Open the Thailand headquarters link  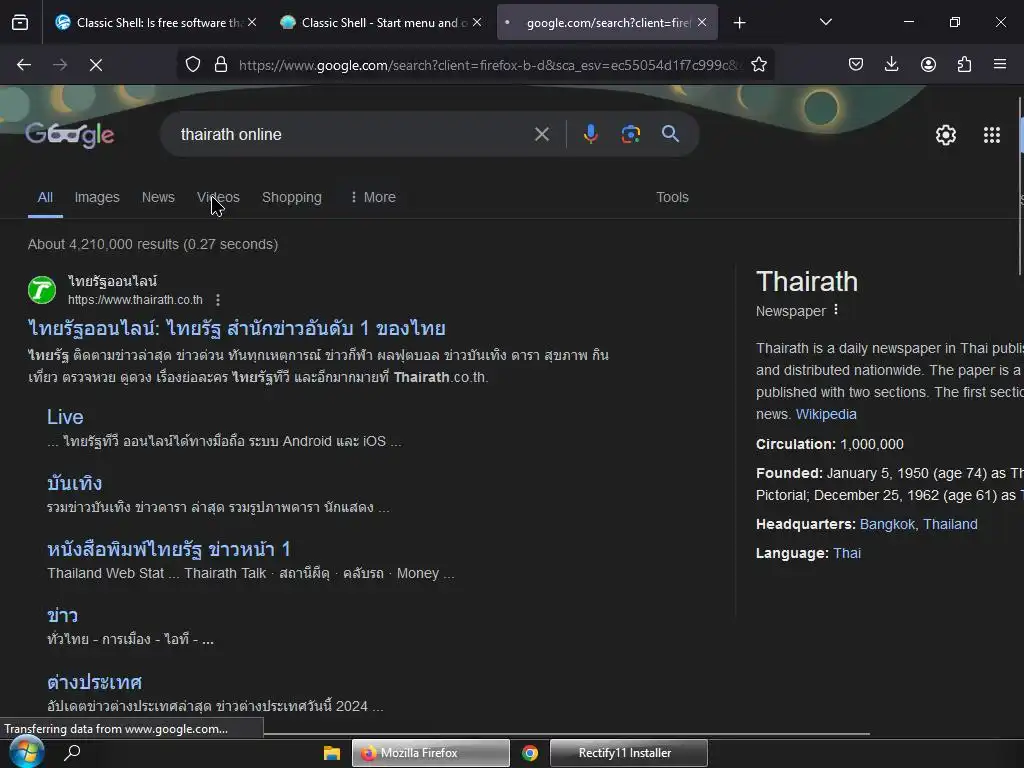950,524
